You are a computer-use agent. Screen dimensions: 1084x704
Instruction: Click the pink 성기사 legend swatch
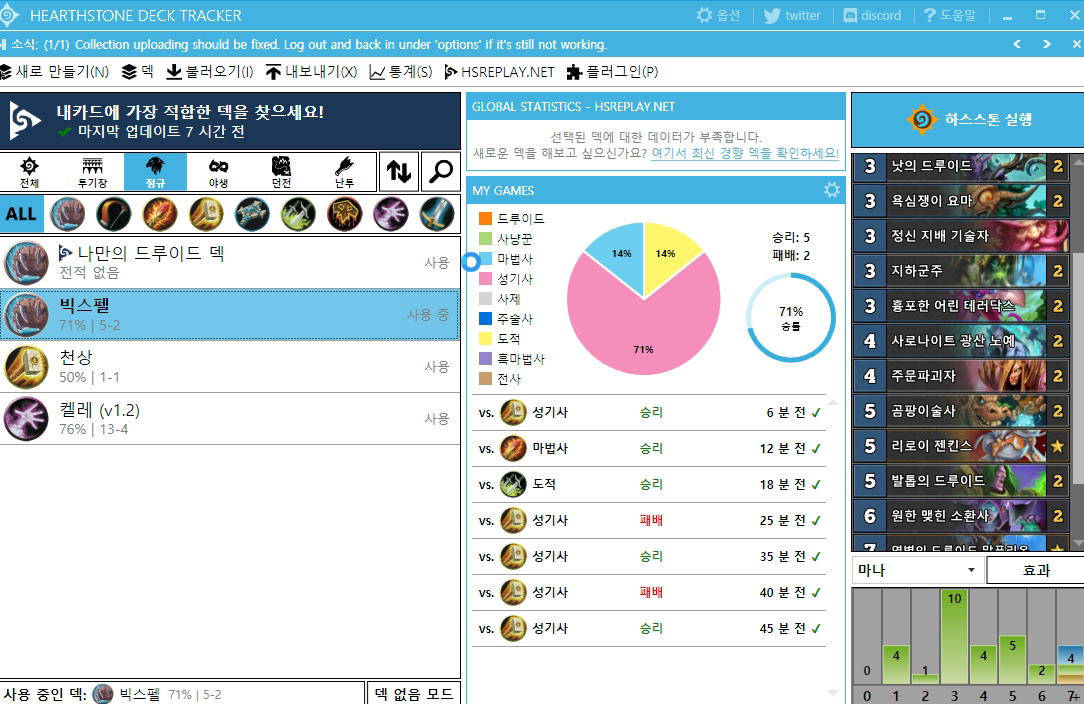coord(485,279)
